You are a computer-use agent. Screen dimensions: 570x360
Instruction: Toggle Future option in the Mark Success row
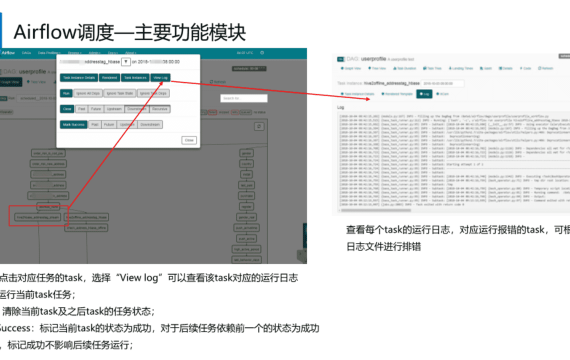(x=109, y=125)
